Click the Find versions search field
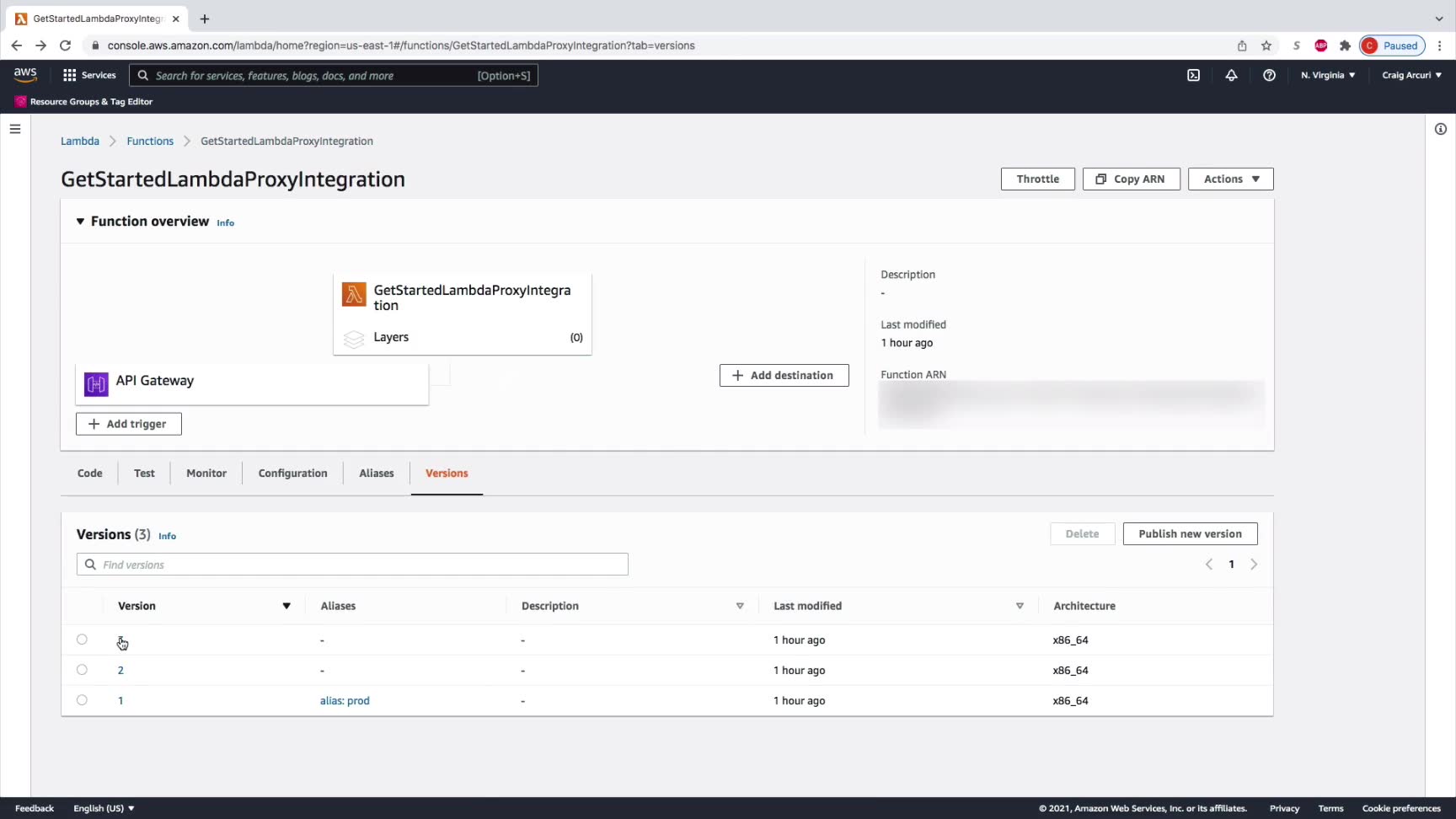 coord(352,565)
